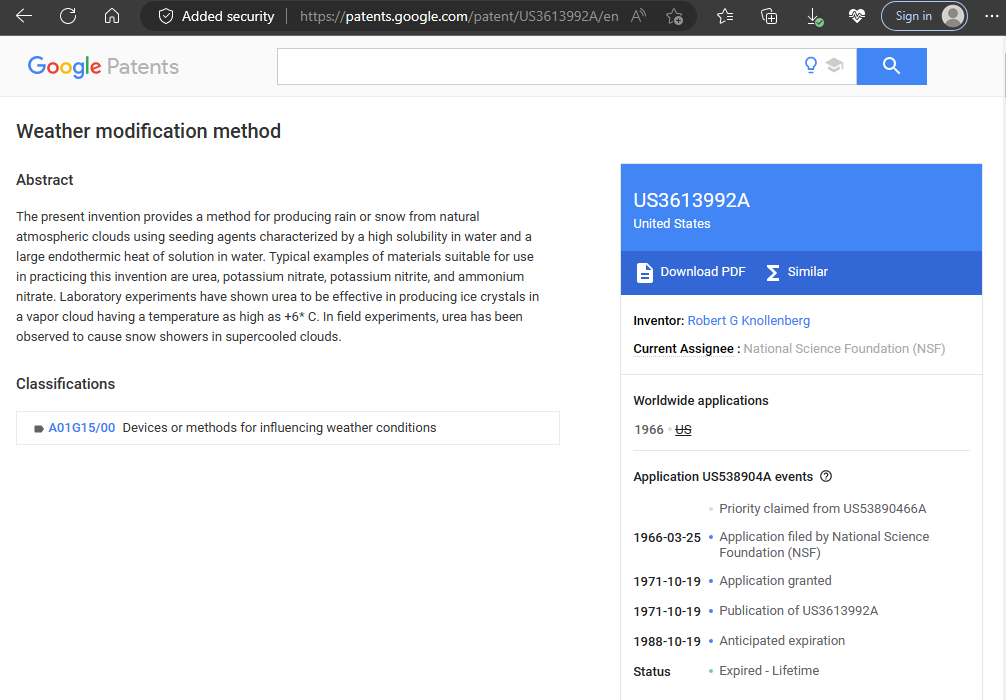This screenshot has height=700, width=1006.
Task: Open the browser home page
Action: pyautogui.click(x=112, y=16)
